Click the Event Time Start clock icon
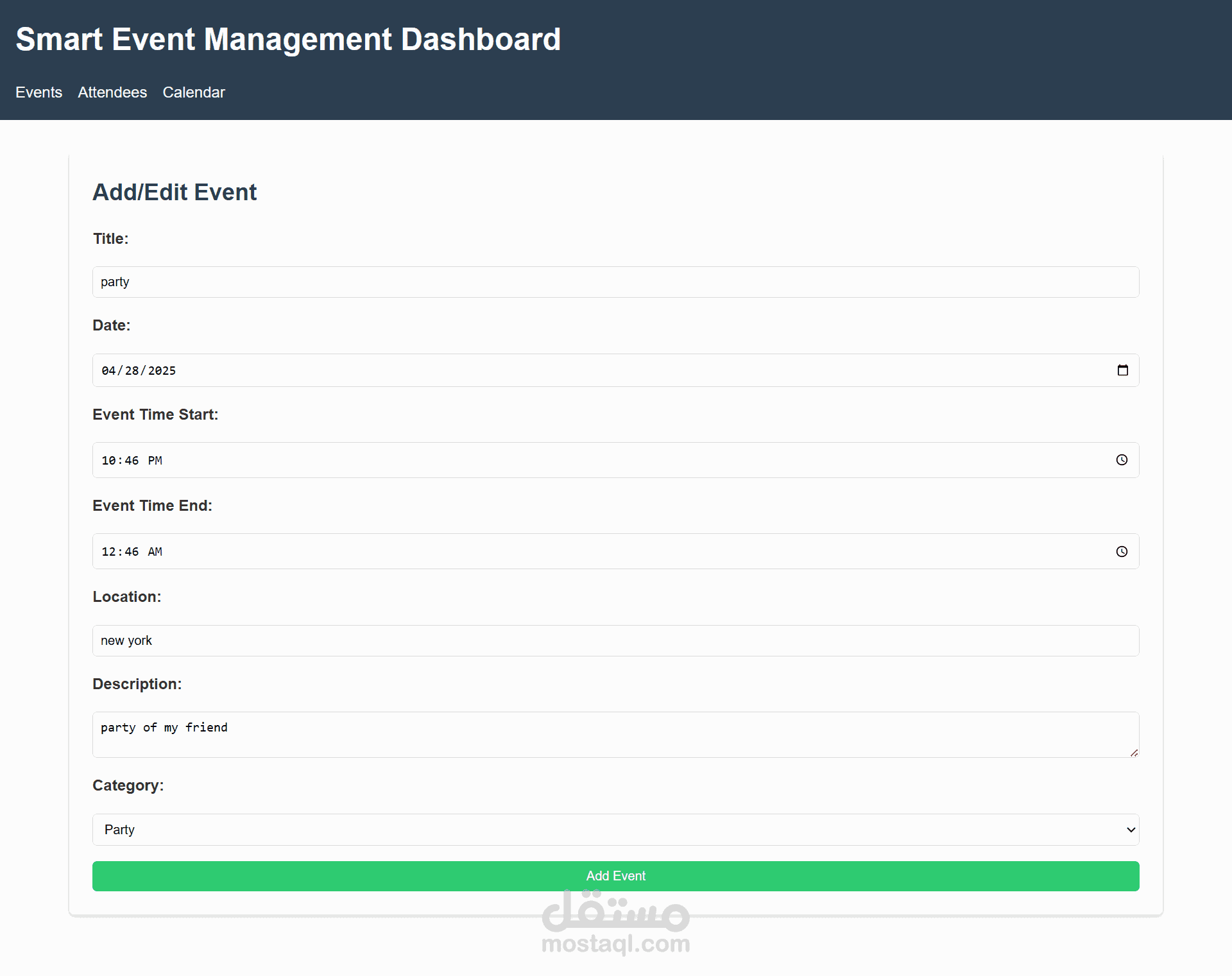 tap(1122, 460)
